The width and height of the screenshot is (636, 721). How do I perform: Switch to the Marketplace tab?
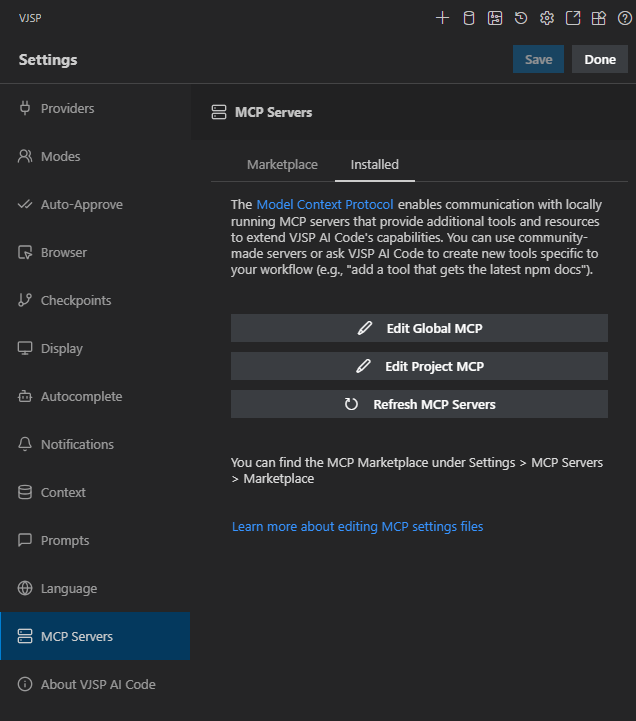282,165
